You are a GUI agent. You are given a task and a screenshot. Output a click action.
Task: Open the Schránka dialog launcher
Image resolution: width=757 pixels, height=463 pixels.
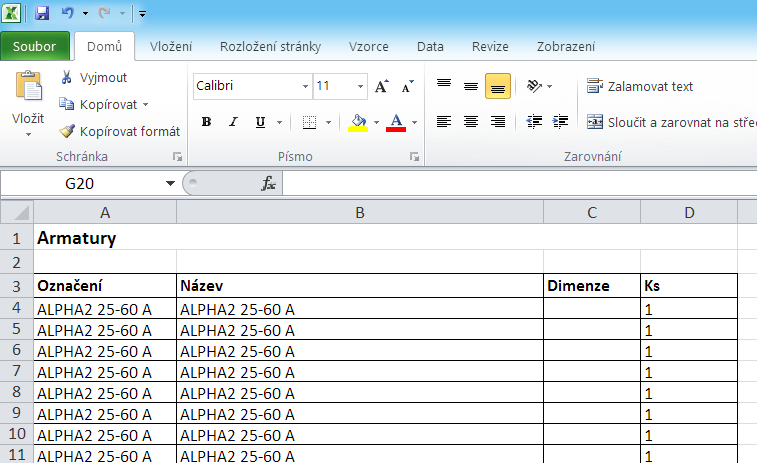(x=177, y=156)
